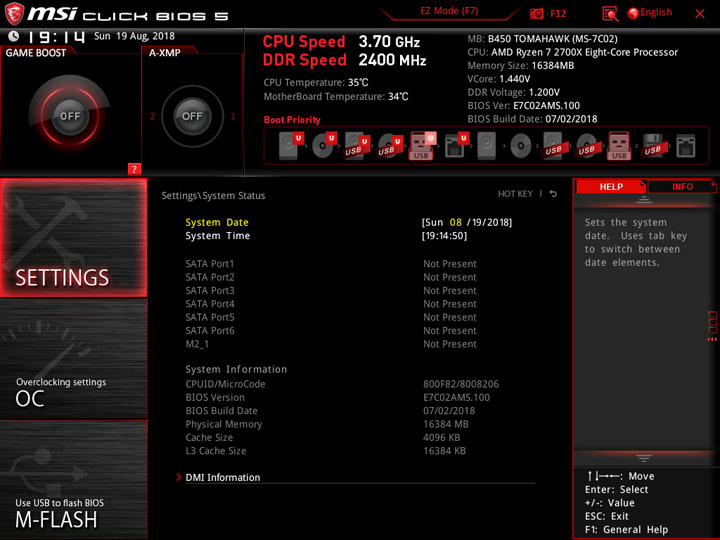Select the legacy hard disk boot icon without badge
Viewport: 720px width, 540px height.
(487, 146)
